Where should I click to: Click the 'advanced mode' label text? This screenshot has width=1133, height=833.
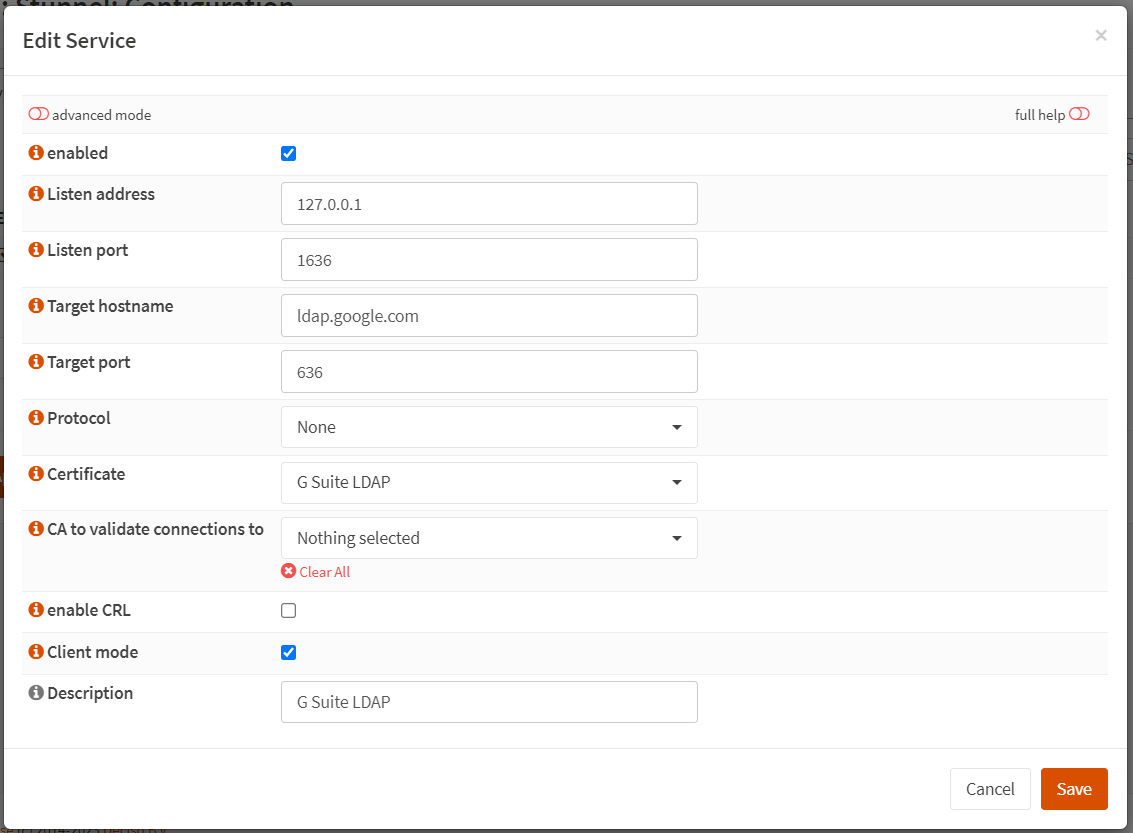pos(101,115)
